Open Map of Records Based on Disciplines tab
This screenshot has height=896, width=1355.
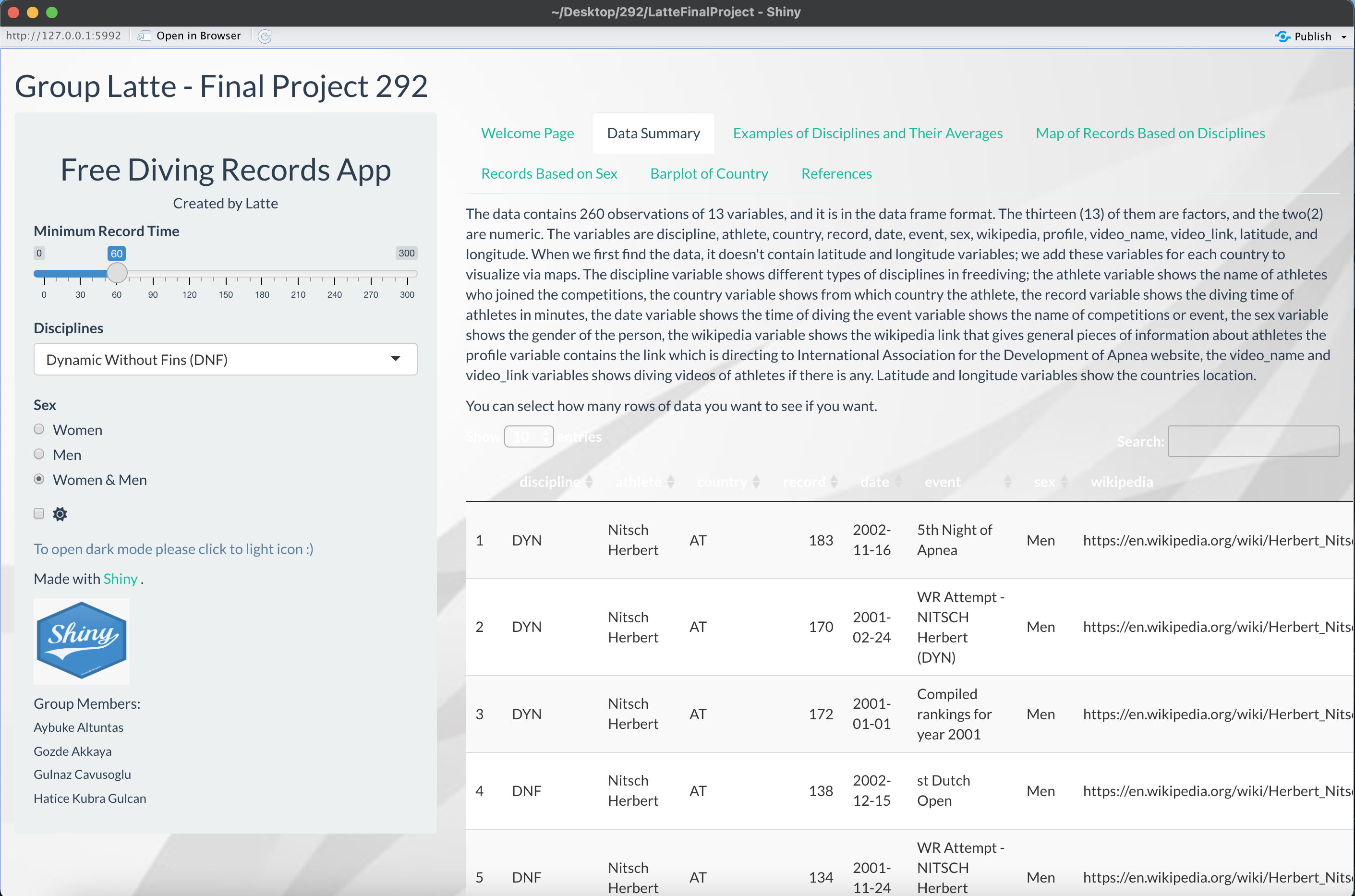point(1150,133)
